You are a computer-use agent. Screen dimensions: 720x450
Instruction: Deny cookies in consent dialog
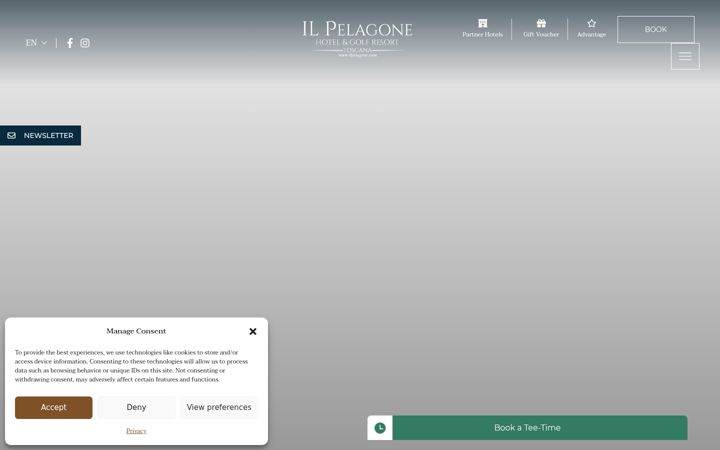136,407
